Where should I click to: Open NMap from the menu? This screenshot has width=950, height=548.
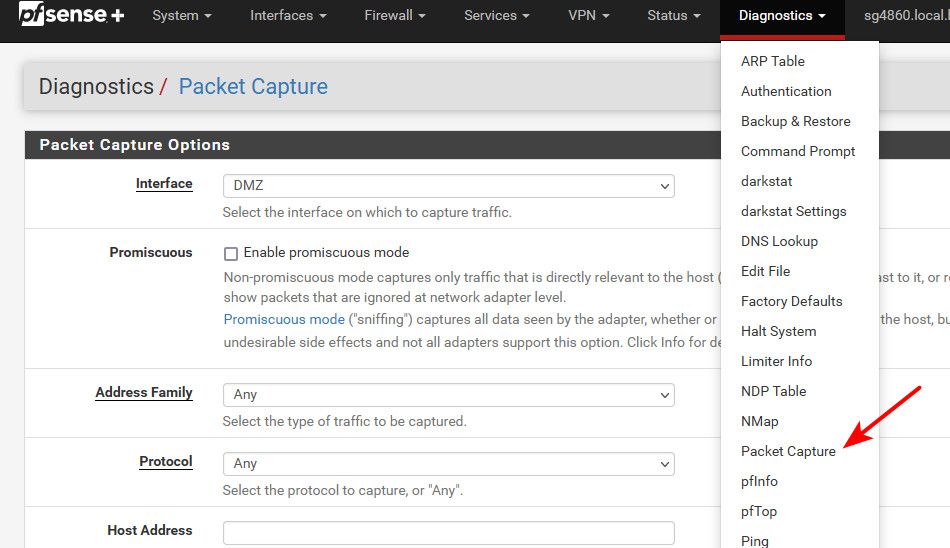point(759,421)
